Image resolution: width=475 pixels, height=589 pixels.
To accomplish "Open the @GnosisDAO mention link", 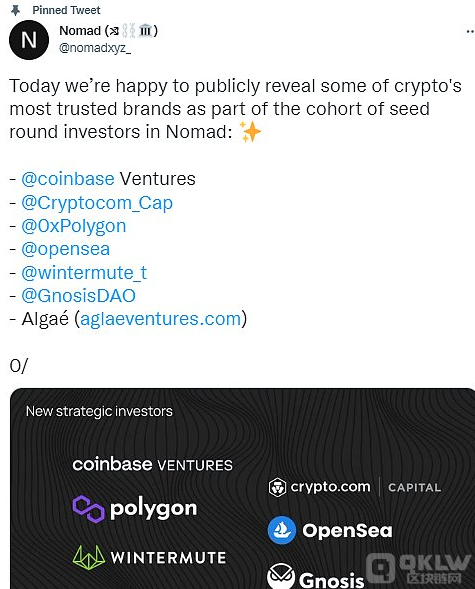I will coord(78,296).
